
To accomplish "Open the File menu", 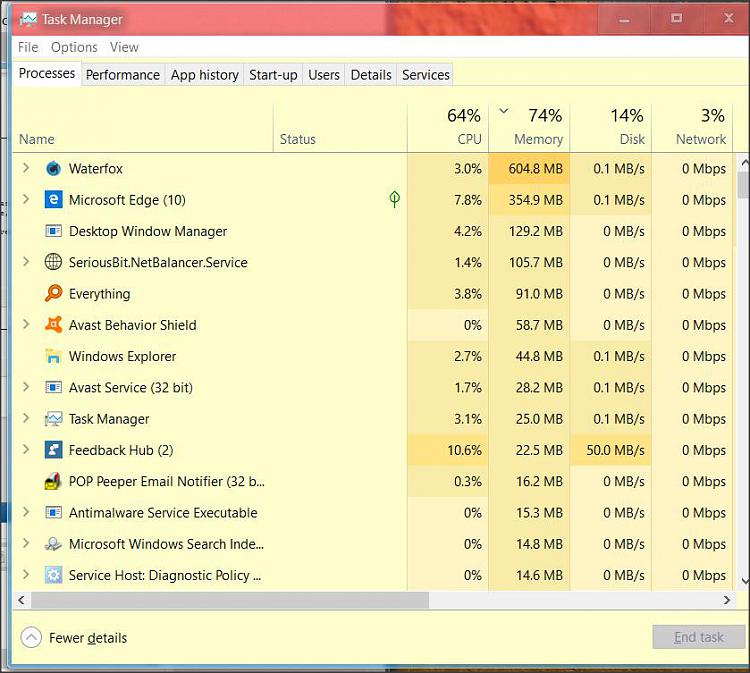I will (28, 47).
